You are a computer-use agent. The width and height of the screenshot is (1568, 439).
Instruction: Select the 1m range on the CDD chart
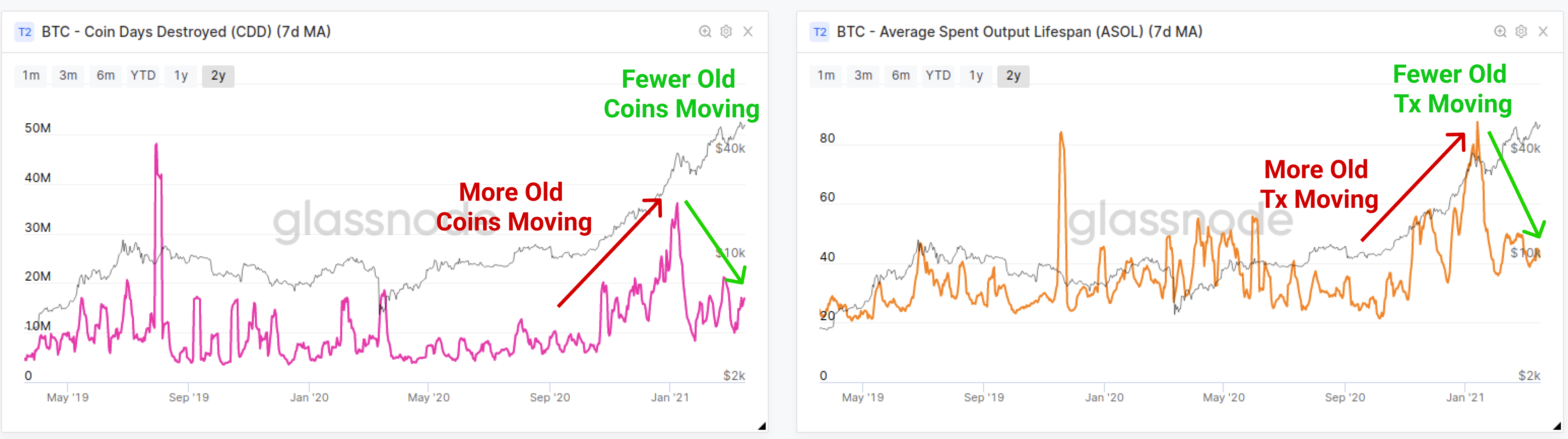(30, 75)
